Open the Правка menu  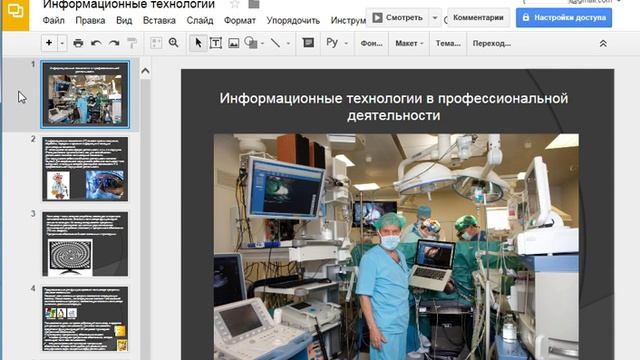(90, 20)
